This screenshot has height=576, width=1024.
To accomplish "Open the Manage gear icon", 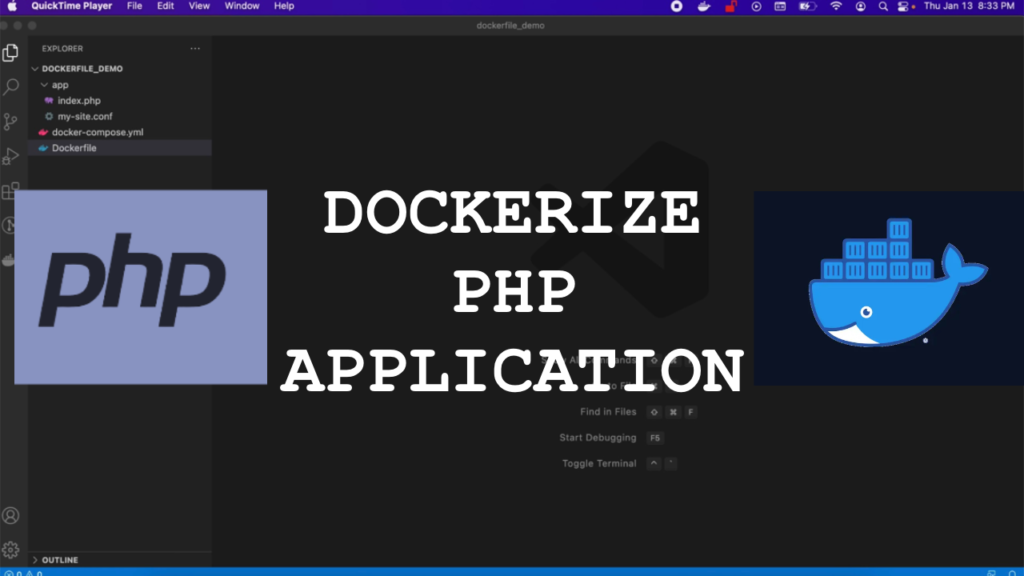I will point(11,549).
